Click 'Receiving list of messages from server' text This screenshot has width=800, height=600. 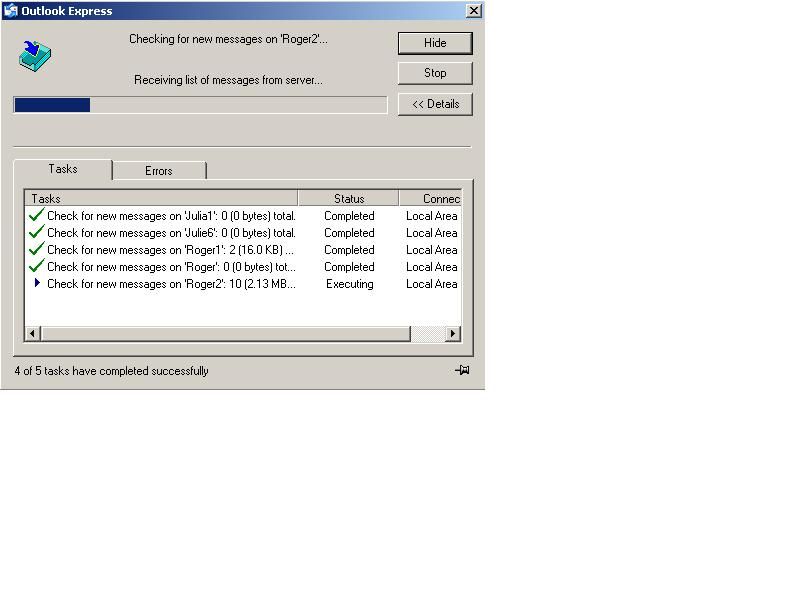(x=228, y=80)
